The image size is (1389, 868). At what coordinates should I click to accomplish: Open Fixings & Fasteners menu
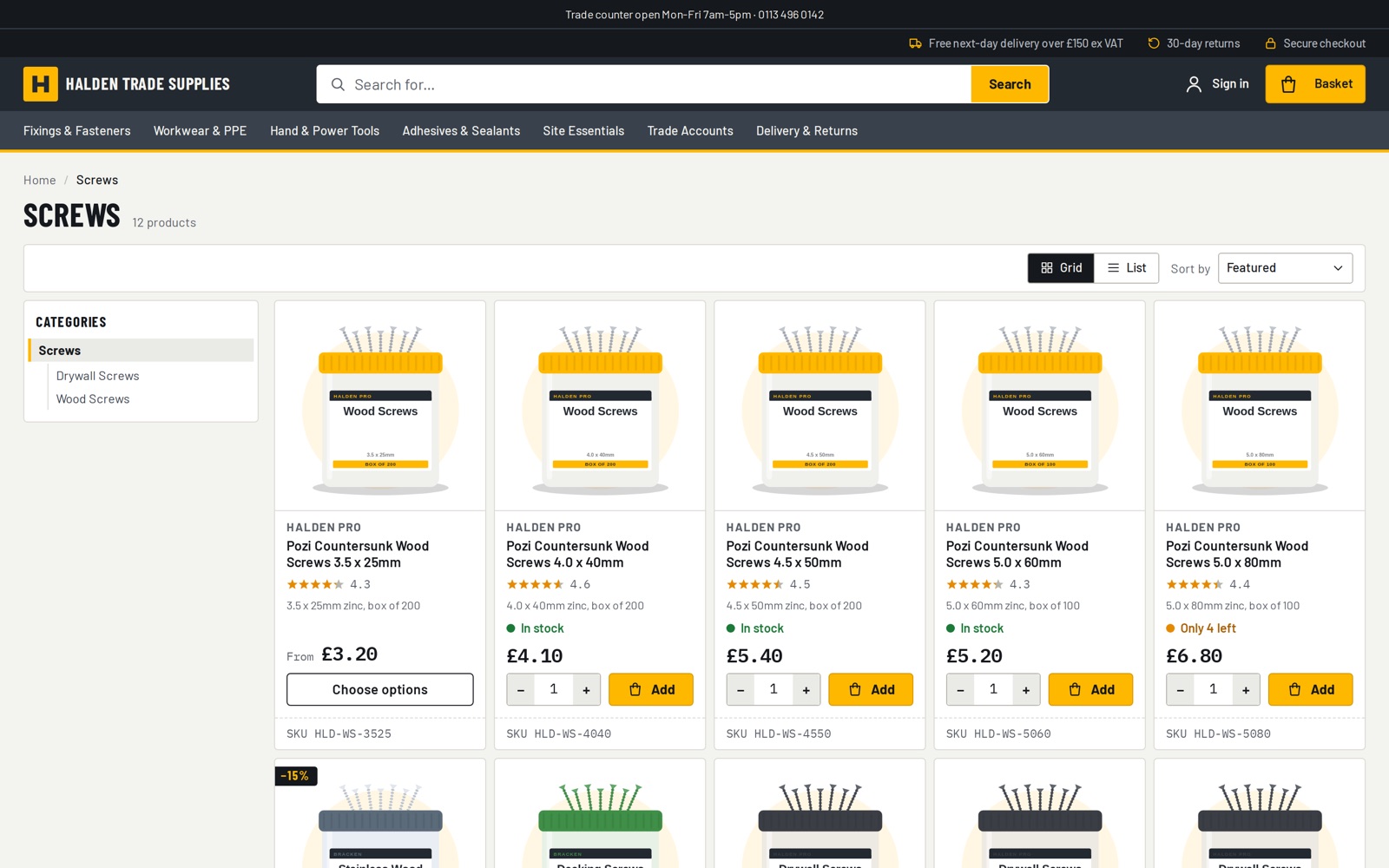point(77,131)
